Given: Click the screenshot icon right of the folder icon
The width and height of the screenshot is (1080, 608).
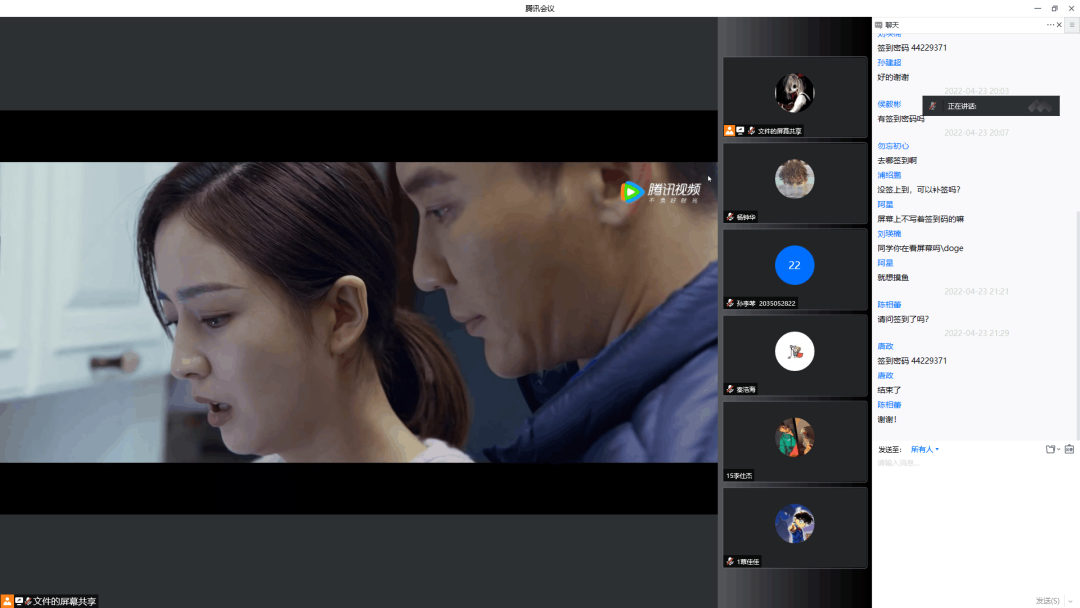Looking at the screenshot, I should pyautogui.click(x=1069, y=449).
